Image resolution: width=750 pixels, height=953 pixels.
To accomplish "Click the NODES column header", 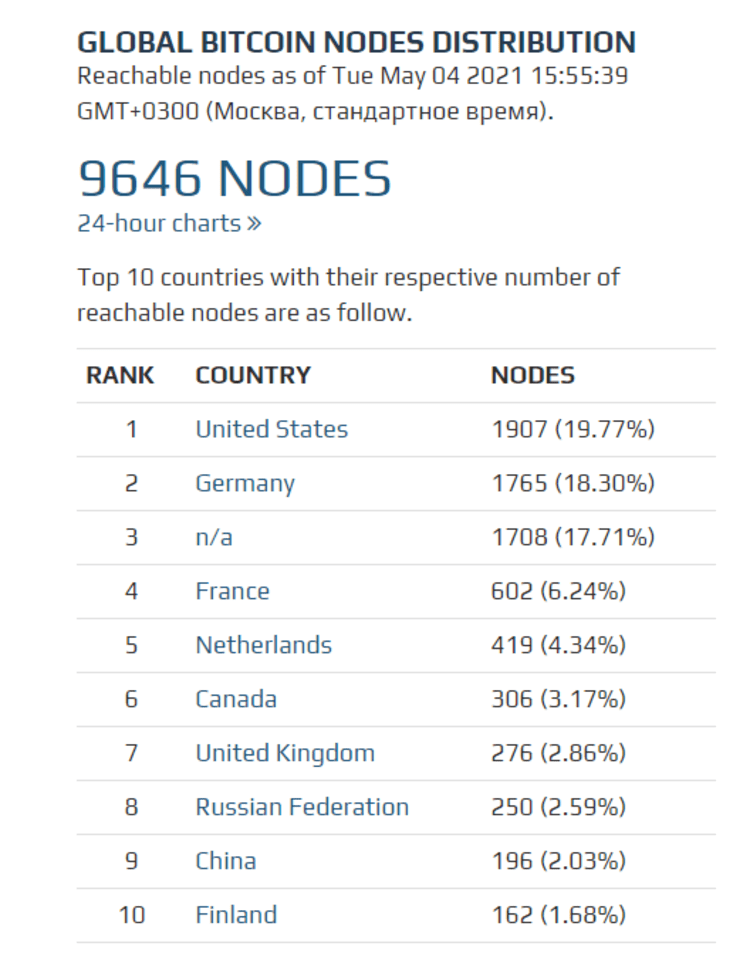I will pyautogui.click(x=533, y=376).
